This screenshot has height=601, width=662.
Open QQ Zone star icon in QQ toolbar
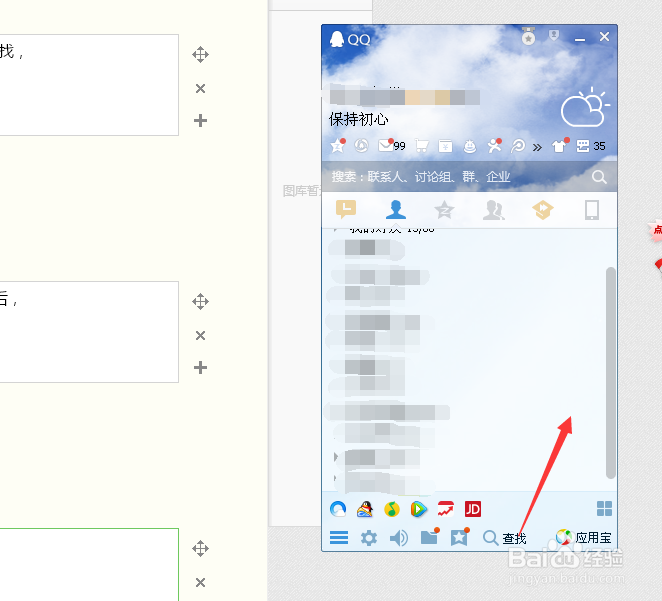pos(337,146)
